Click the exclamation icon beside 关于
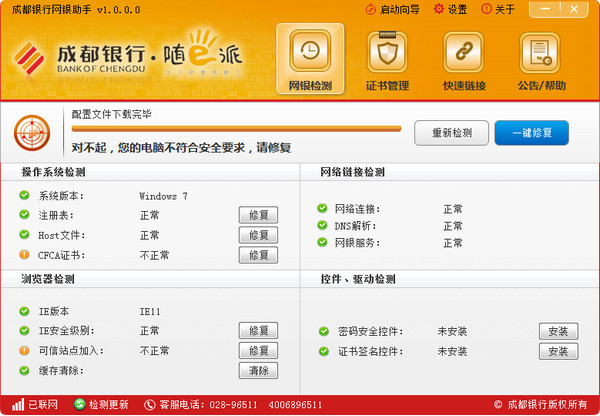 point(486,9)
